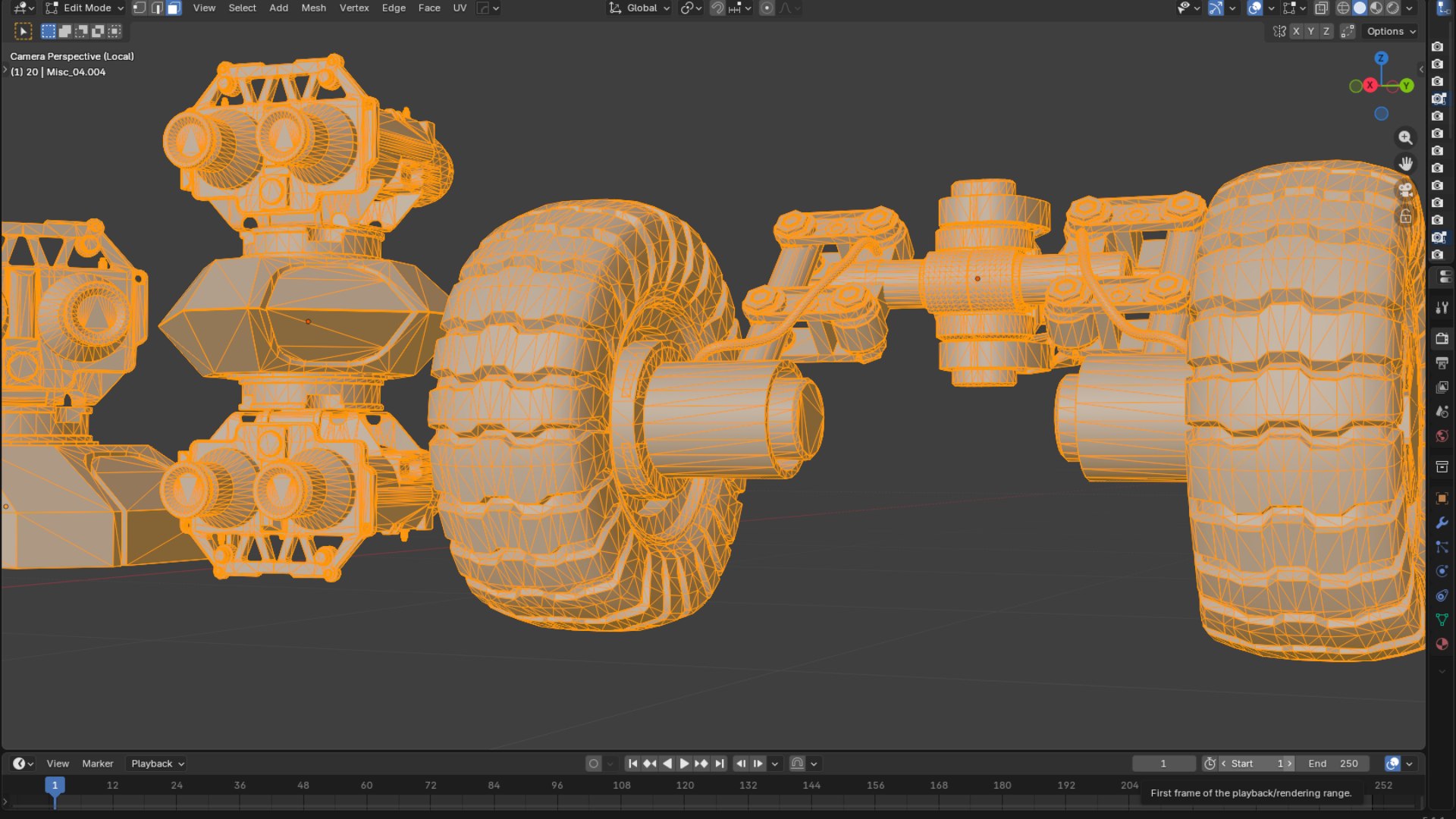
Task: Select vertex select mode
Action: click(140, 8)
